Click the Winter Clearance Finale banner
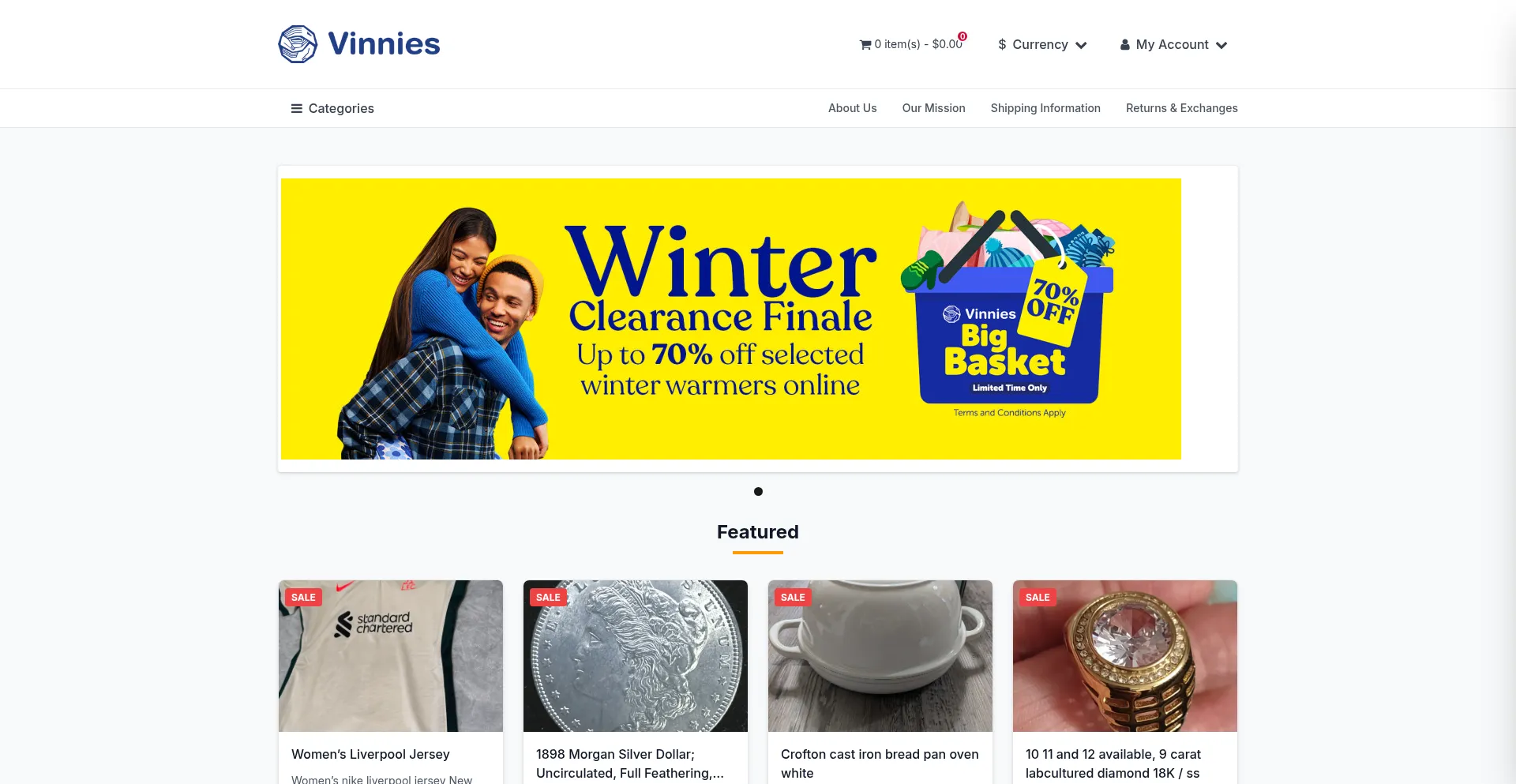Viewport: 1516px width, 784px height. (731, 319)
